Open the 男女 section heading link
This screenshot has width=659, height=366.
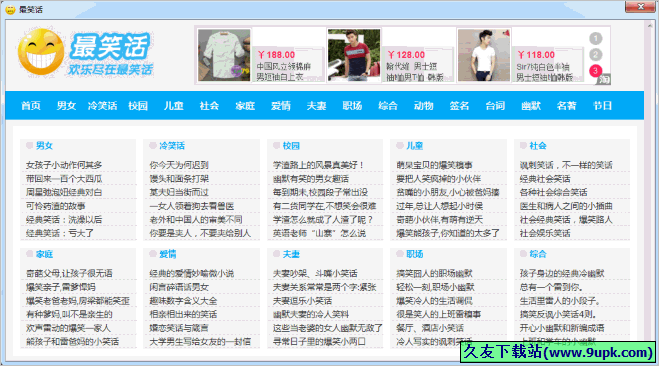pos(44,146)
